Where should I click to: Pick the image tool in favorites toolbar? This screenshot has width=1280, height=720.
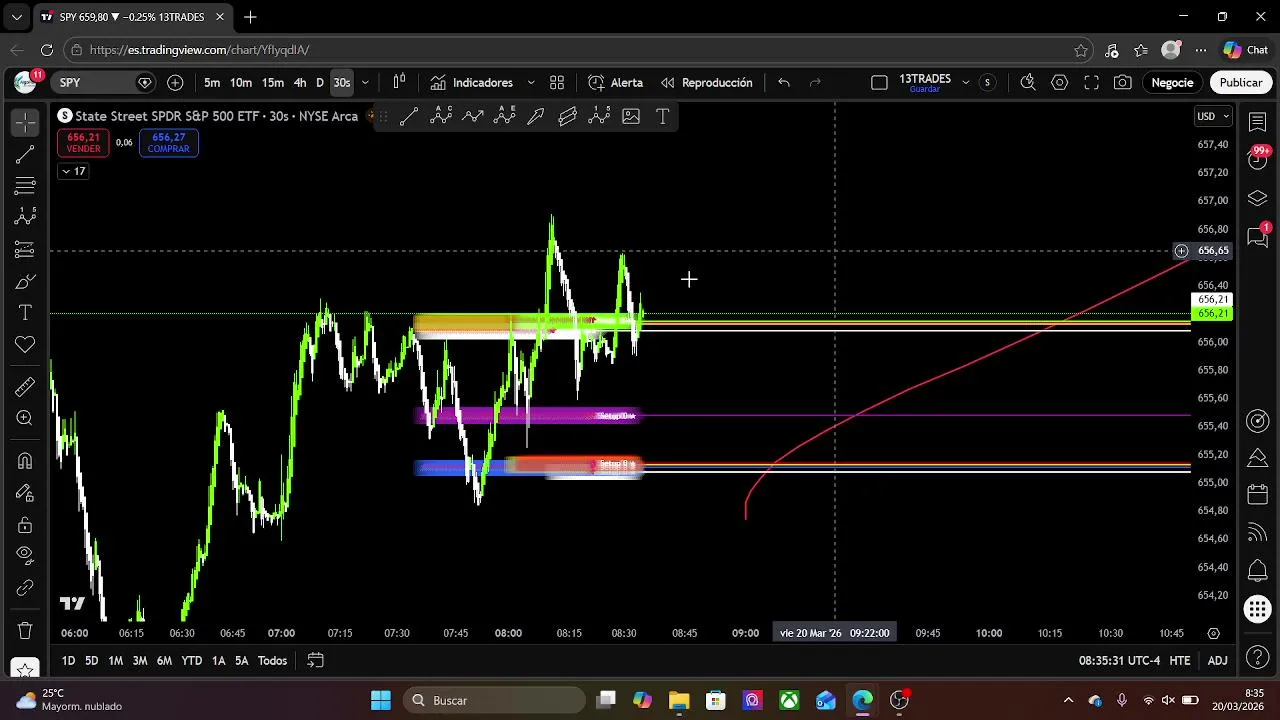click(x=631, y=116)
